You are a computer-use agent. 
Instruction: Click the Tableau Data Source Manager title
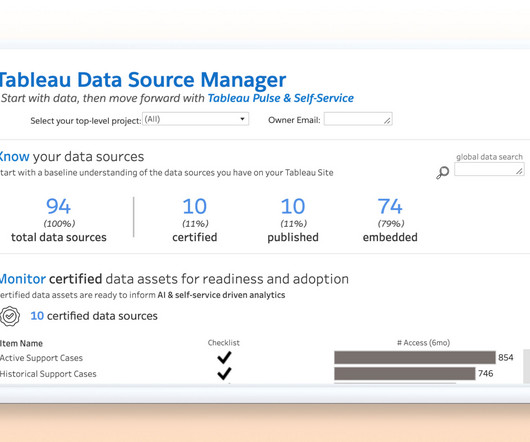click(x=143, y=80)
